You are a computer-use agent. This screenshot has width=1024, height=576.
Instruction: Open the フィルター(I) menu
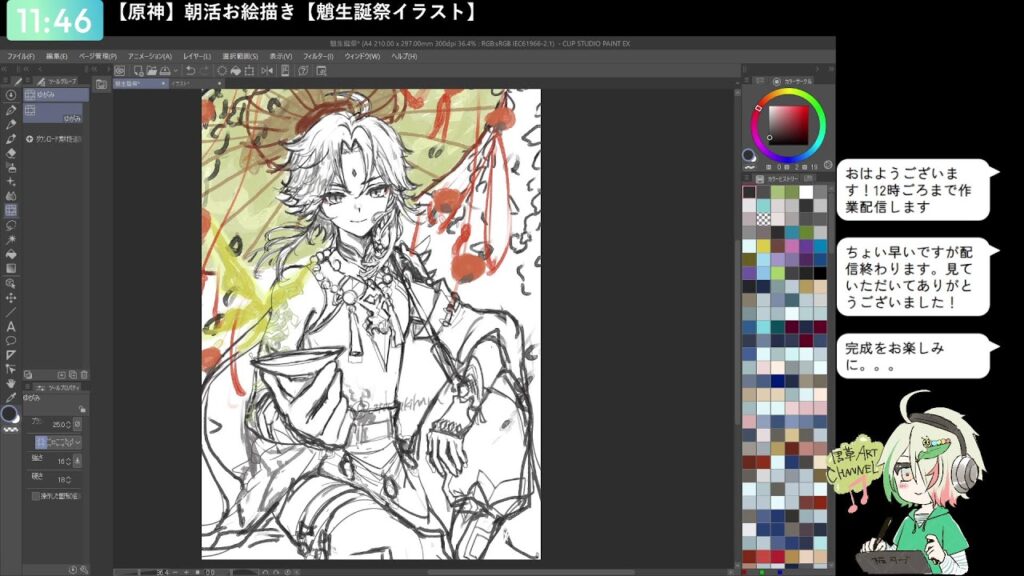(317, 56)
